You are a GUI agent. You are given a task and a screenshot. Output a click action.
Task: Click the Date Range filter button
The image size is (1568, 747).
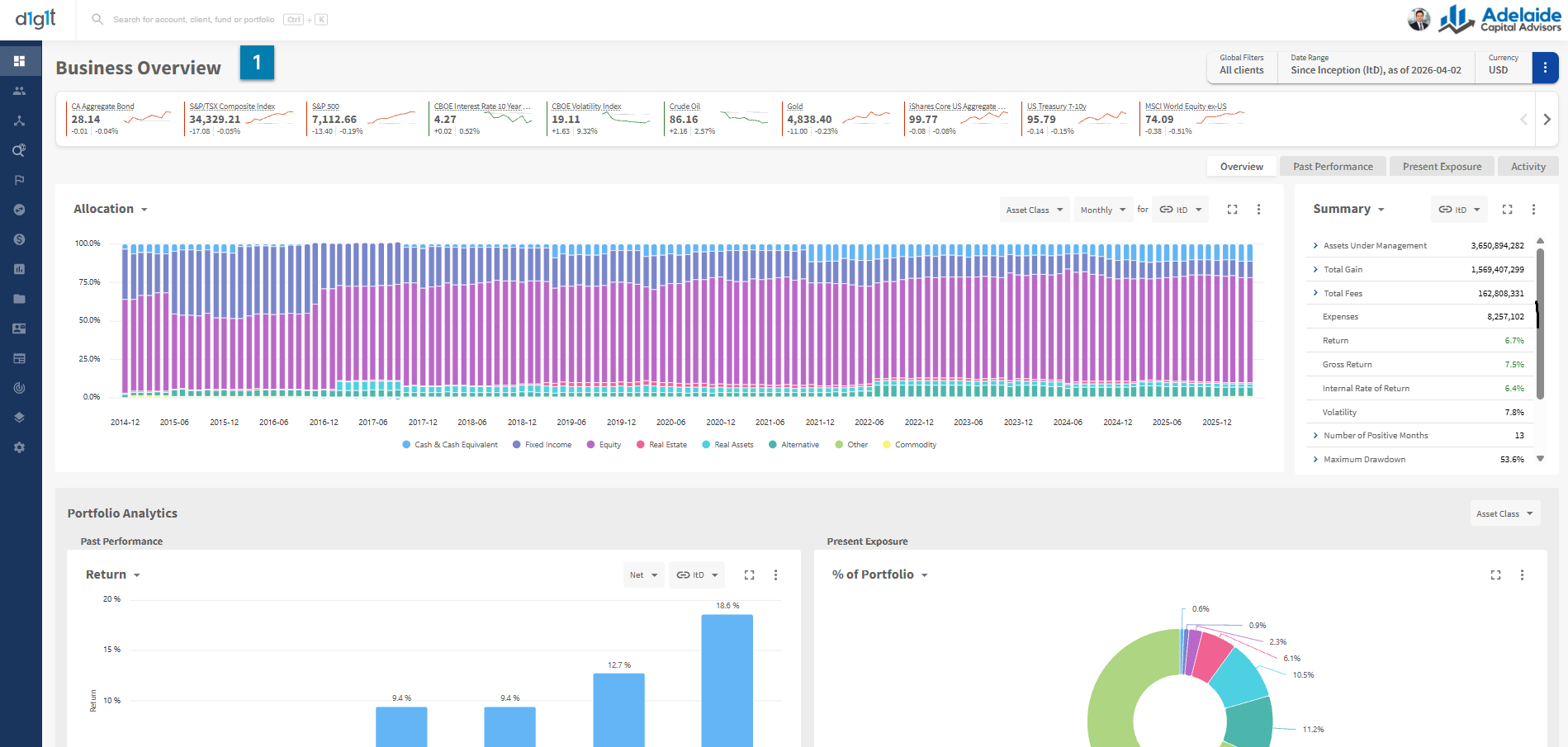1376,65
